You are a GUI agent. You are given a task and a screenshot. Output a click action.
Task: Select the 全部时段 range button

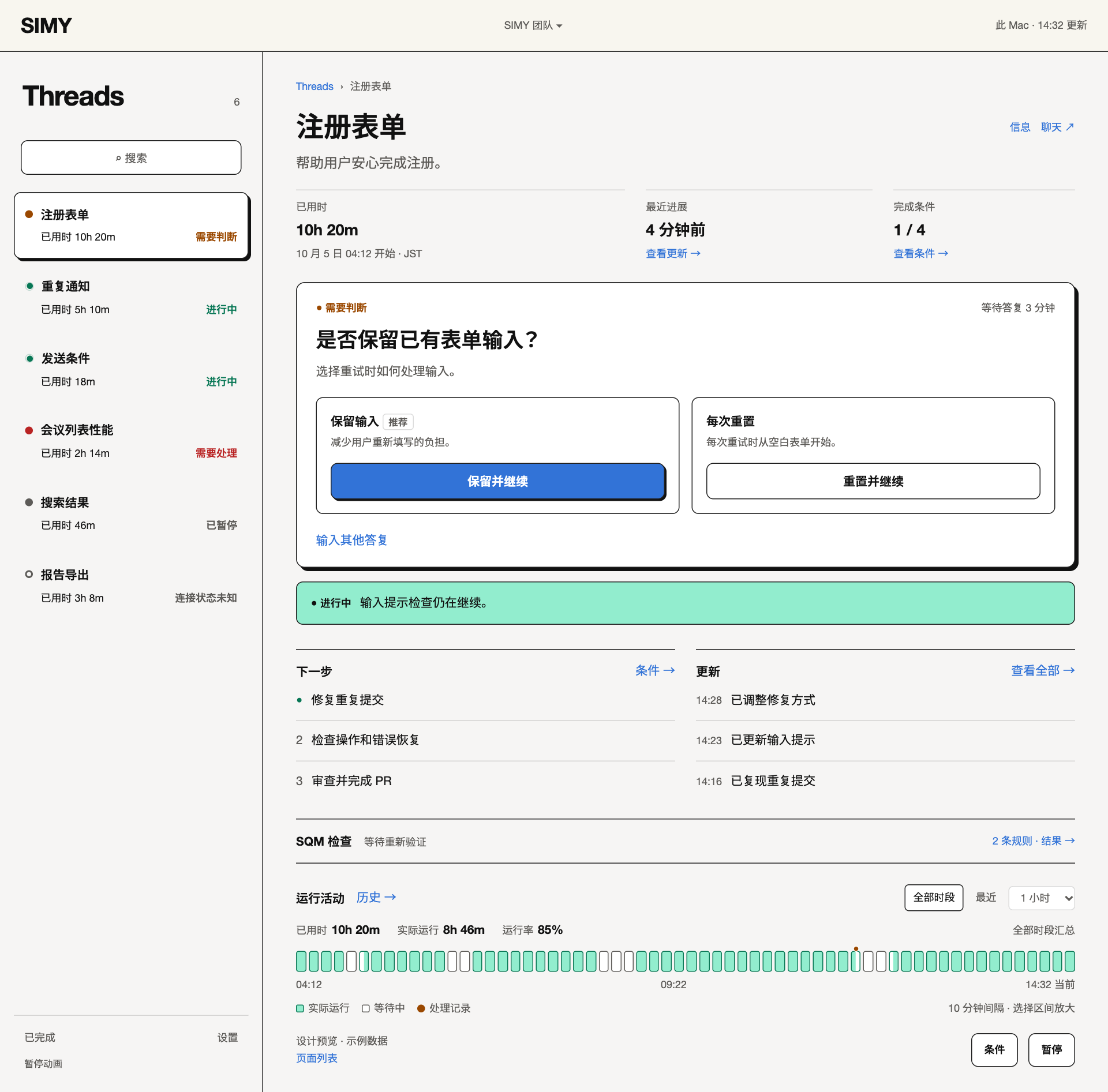point(934,898)
